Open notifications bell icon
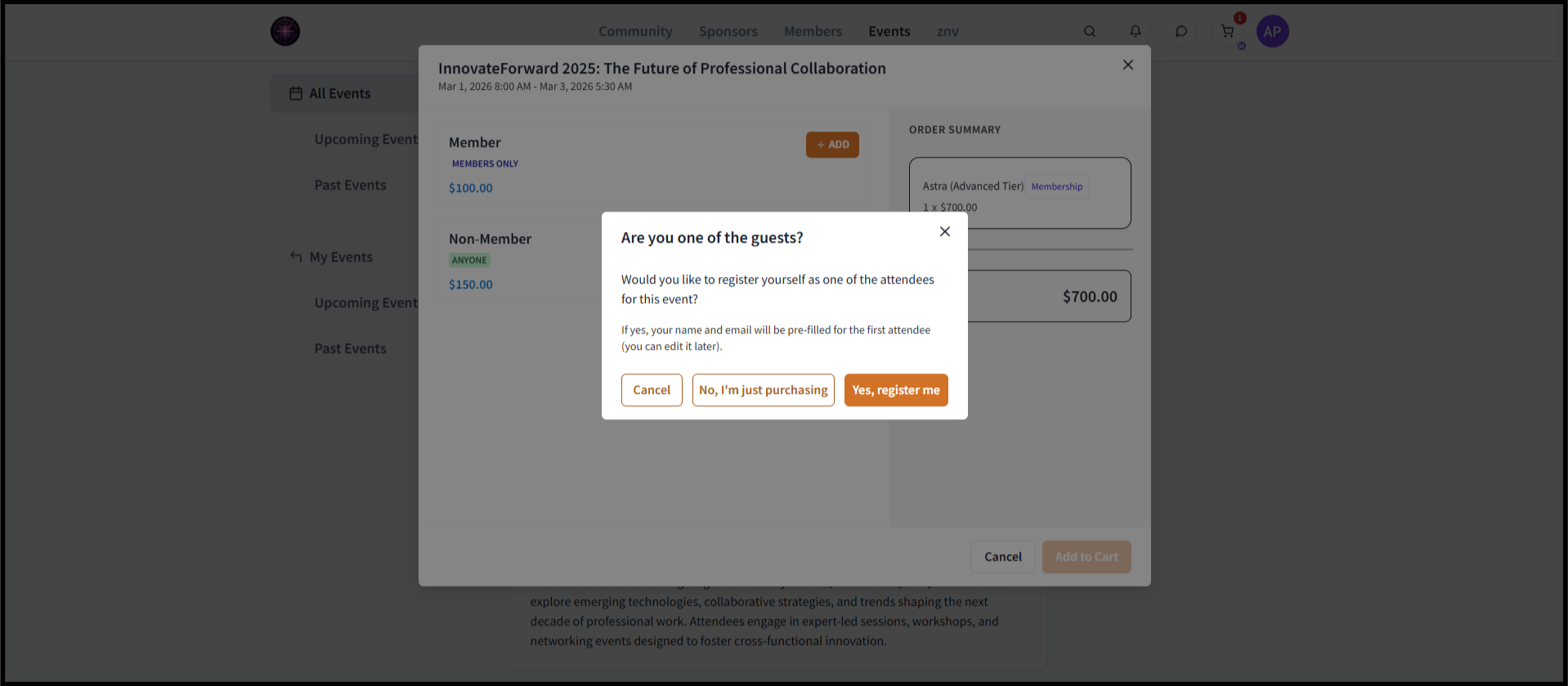Viewport: 1568px width, 686px height. pos(1136,31)
